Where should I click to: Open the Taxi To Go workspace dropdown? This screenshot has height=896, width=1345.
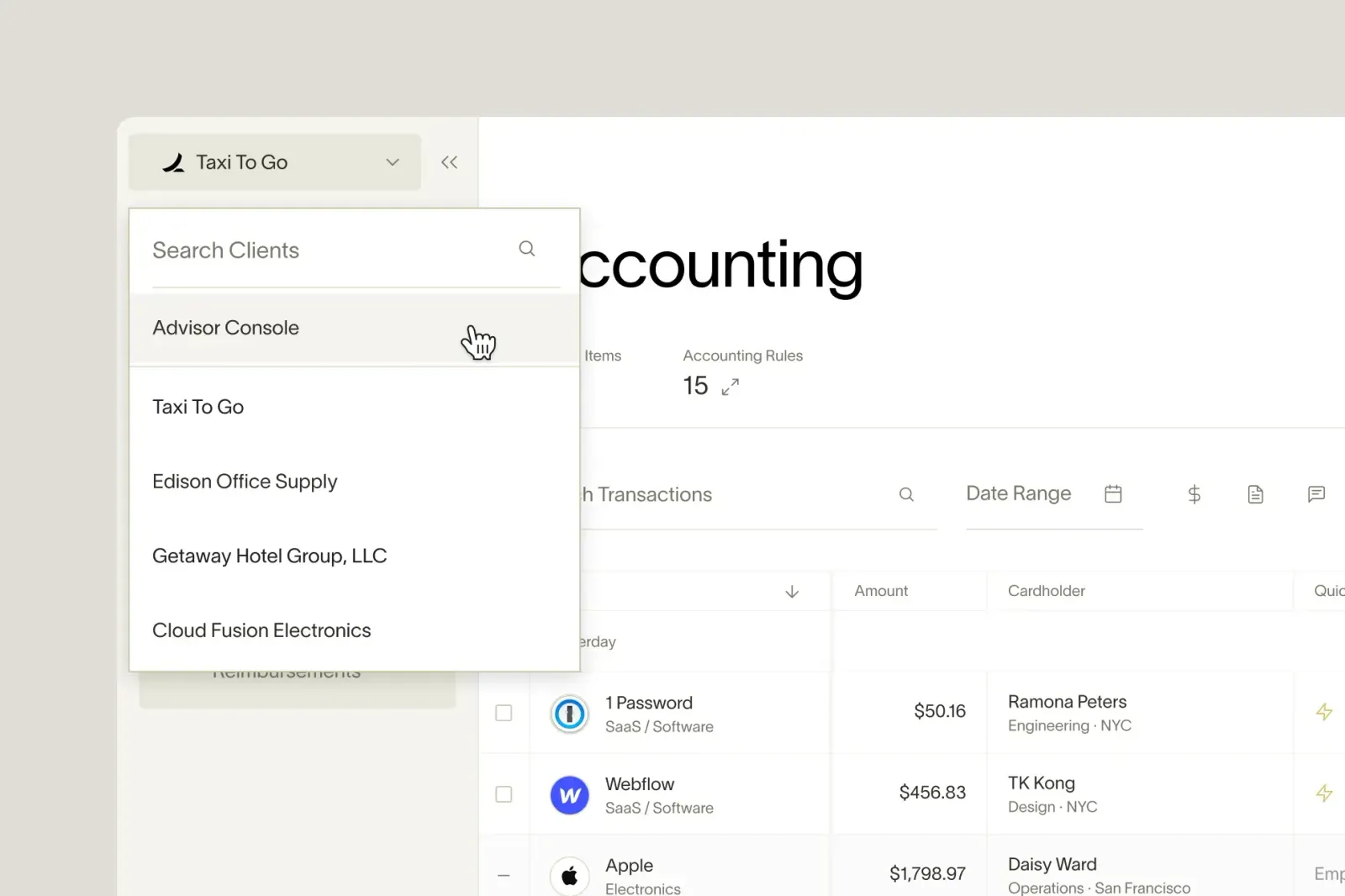(392, 162)
